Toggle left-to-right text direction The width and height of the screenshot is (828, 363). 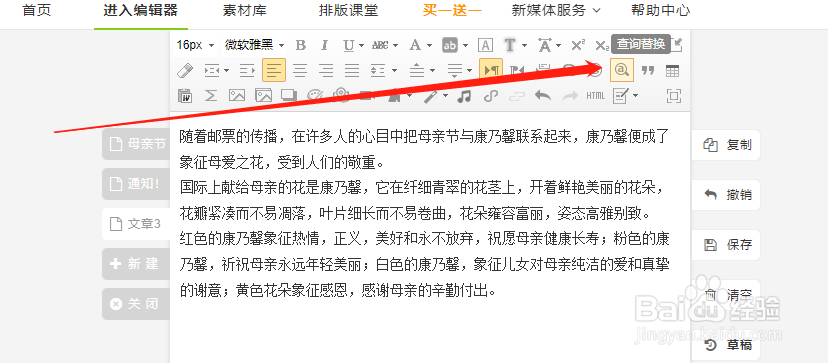click(491, 70)
